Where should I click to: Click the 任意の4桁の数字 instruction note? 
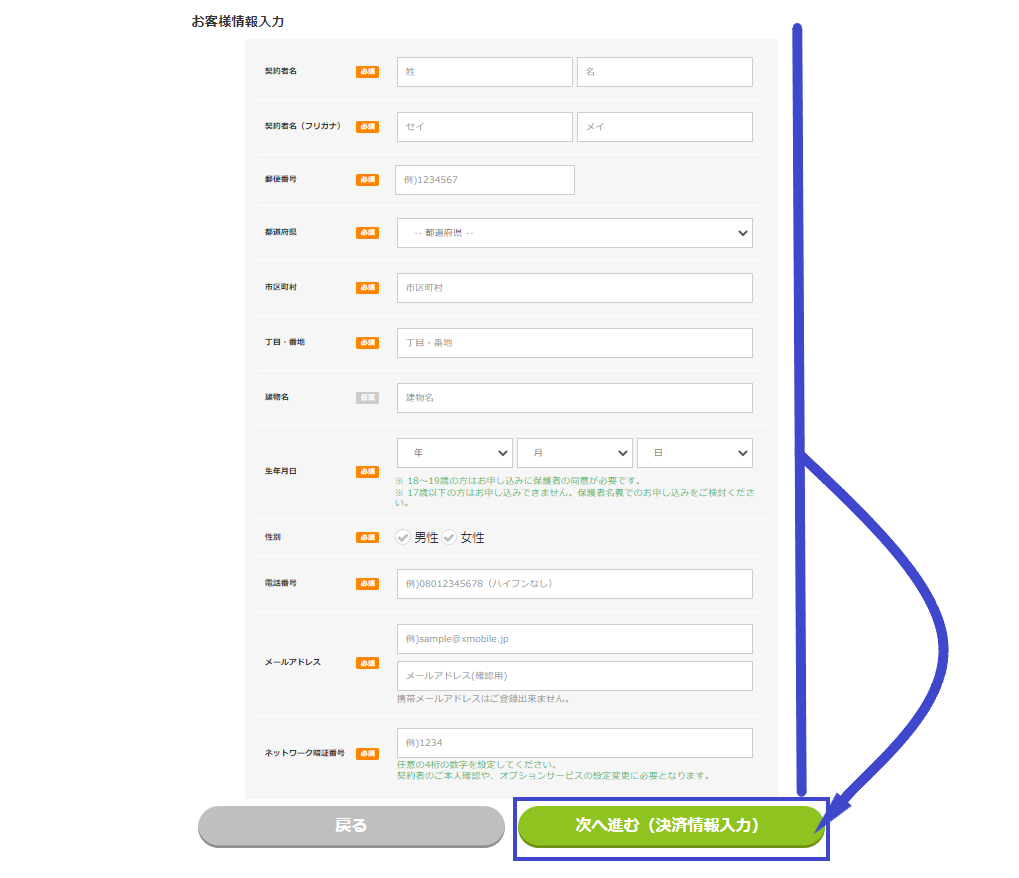point(476,765)
